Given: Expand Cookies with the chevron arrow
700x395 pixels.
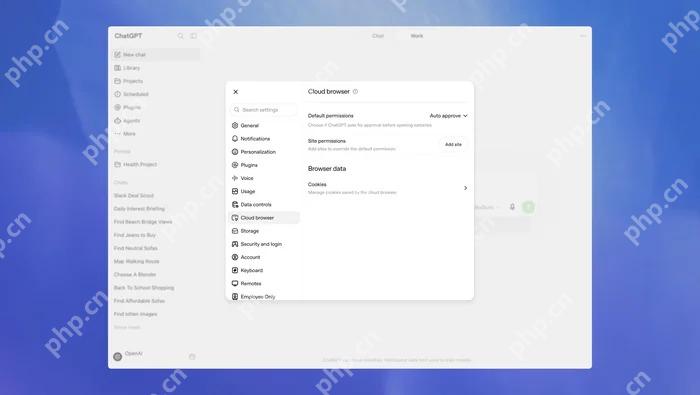Looking at the screenshot, I should point(465,188).
